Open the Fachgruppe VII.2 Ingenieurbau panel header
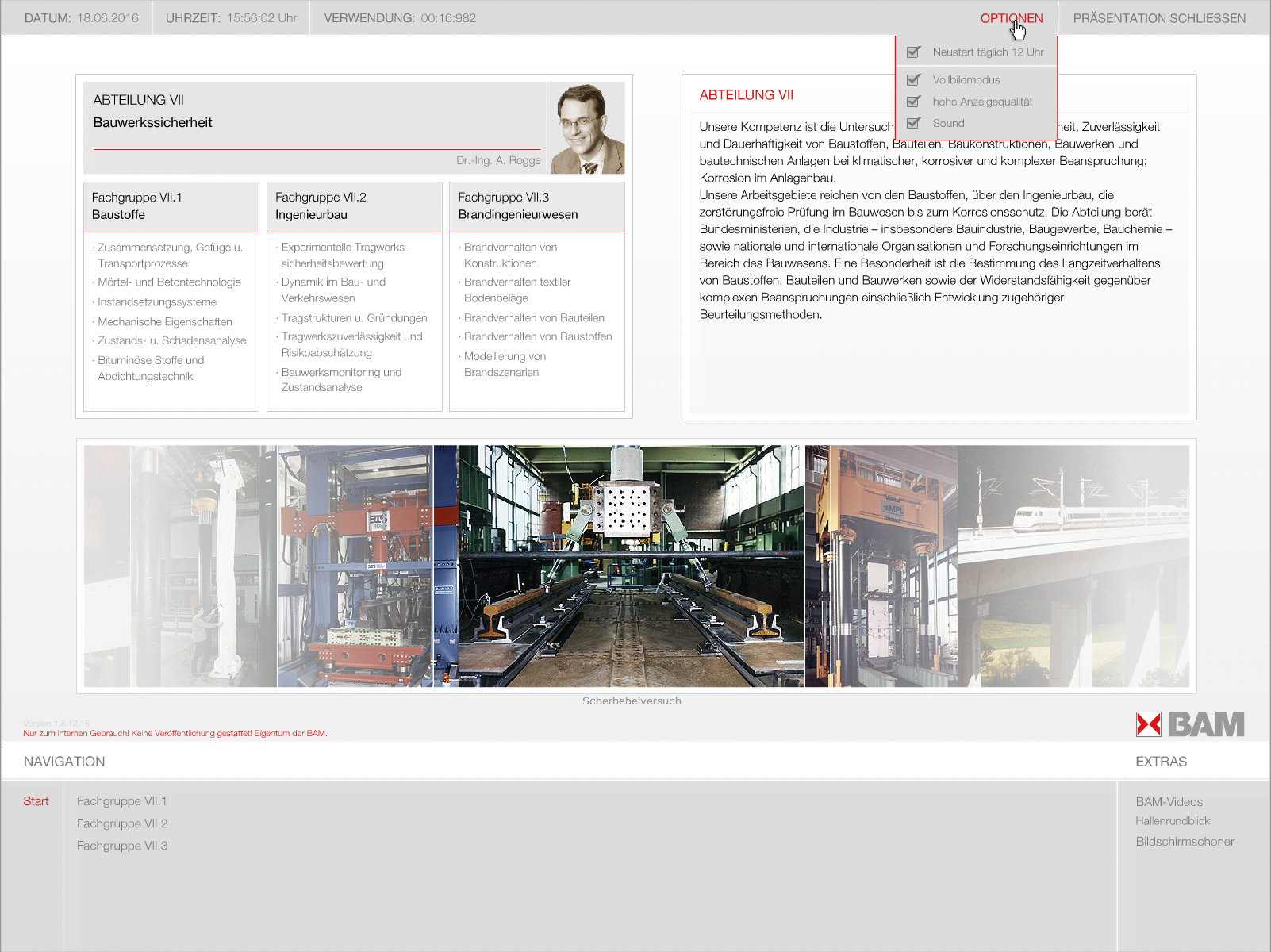The height and width of the screenshot is (952, 1271). pos(354,206)
